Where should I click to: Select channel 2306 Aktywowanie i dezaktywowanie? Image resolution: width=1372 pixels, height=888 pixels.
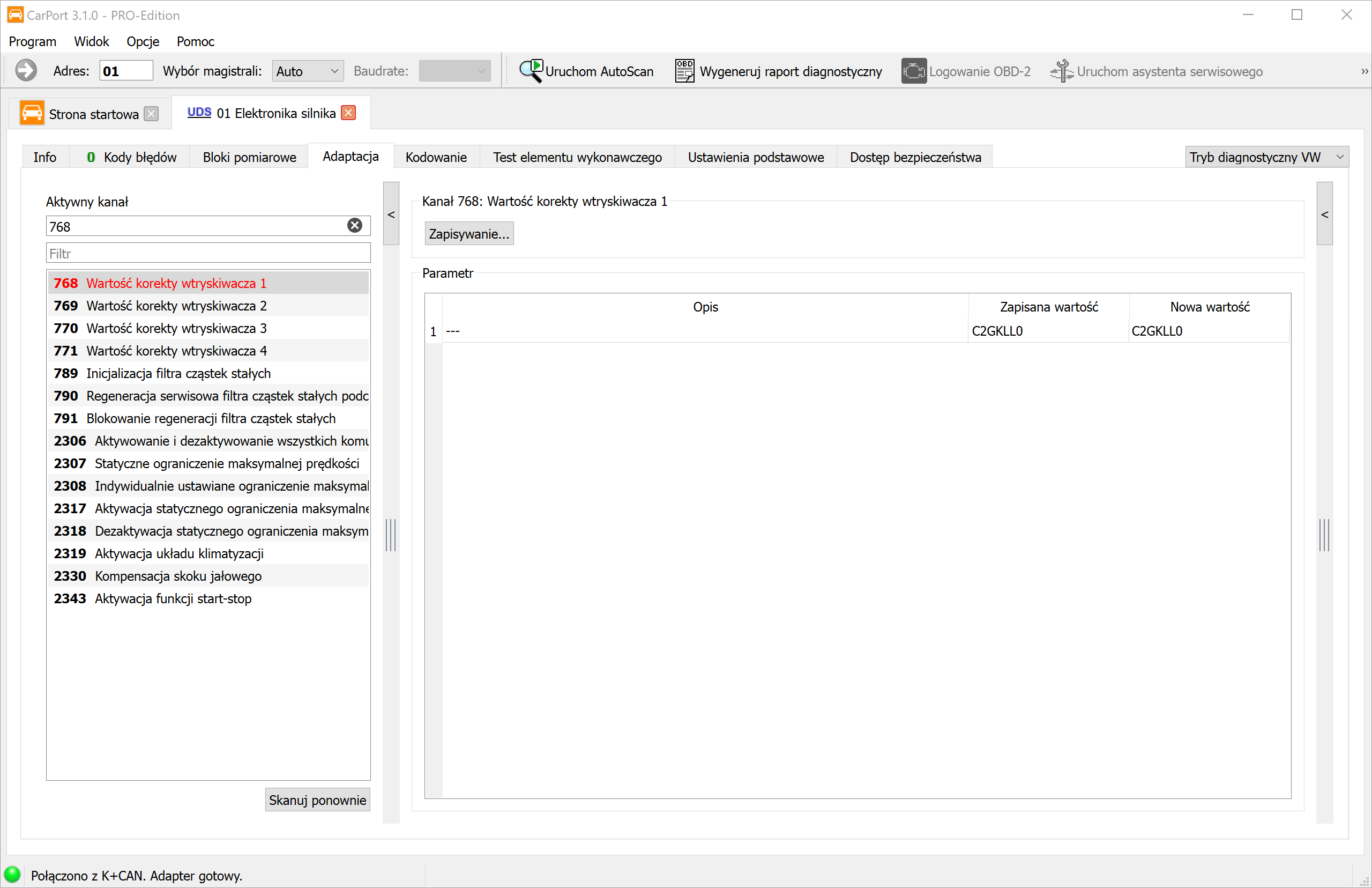tap(208, 441)
